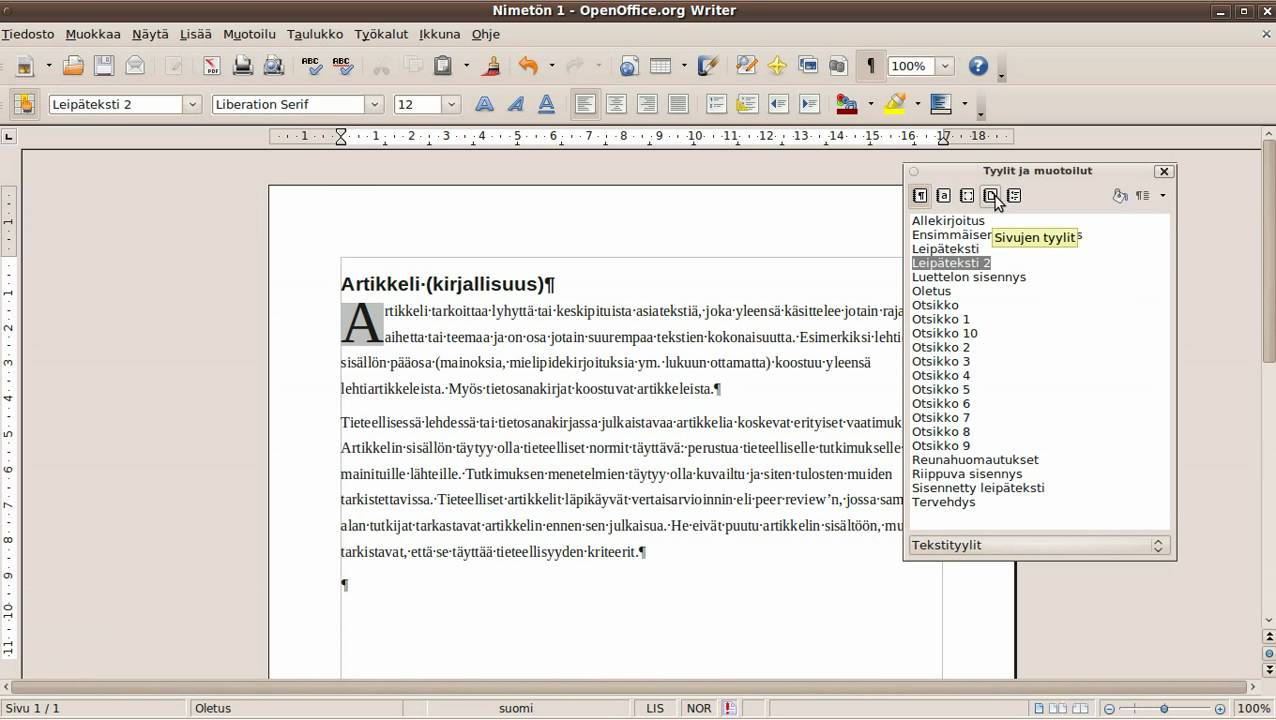Insert a hyperlink
1276x720 pixels.
(629, 66)
